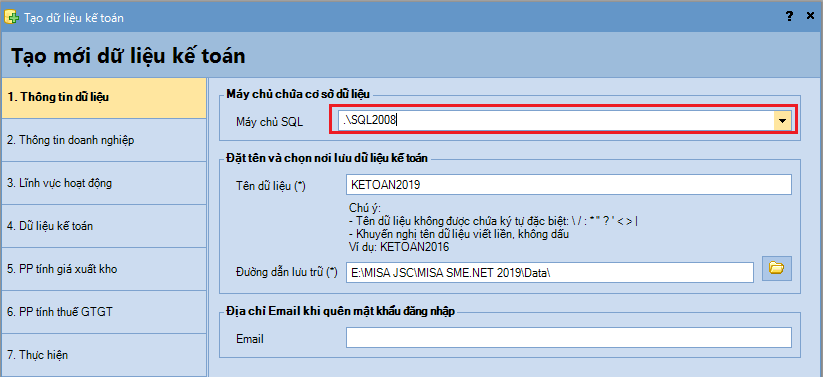Select step 1. Thông tin dữ liệu

click(104, 97)
